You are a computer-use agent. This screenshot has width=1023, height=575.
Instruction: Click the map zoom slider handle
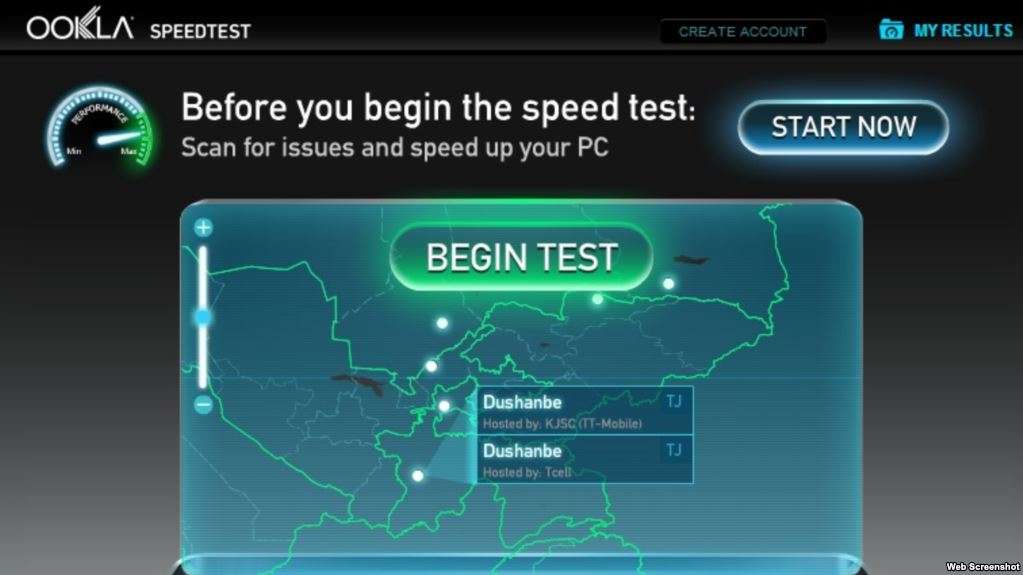tap(203, 317)
